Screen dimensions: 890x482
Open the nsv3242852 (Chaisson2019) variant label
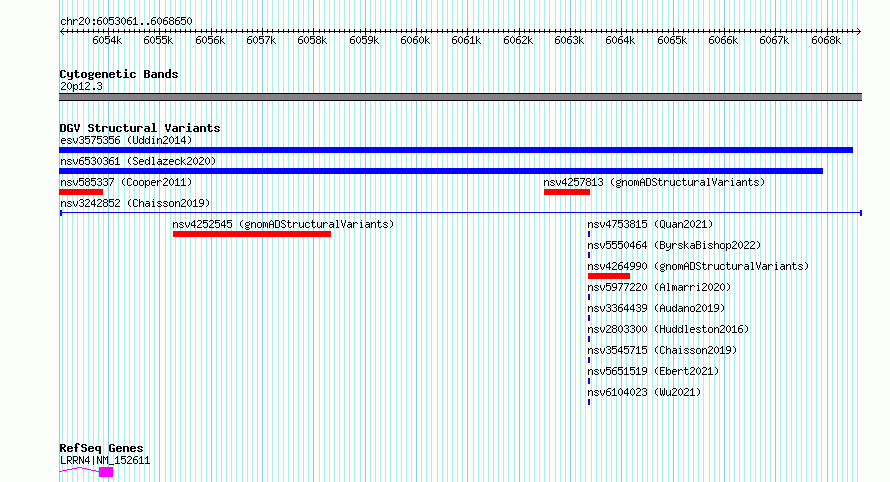pyautogui.click(x=135, y=203)
